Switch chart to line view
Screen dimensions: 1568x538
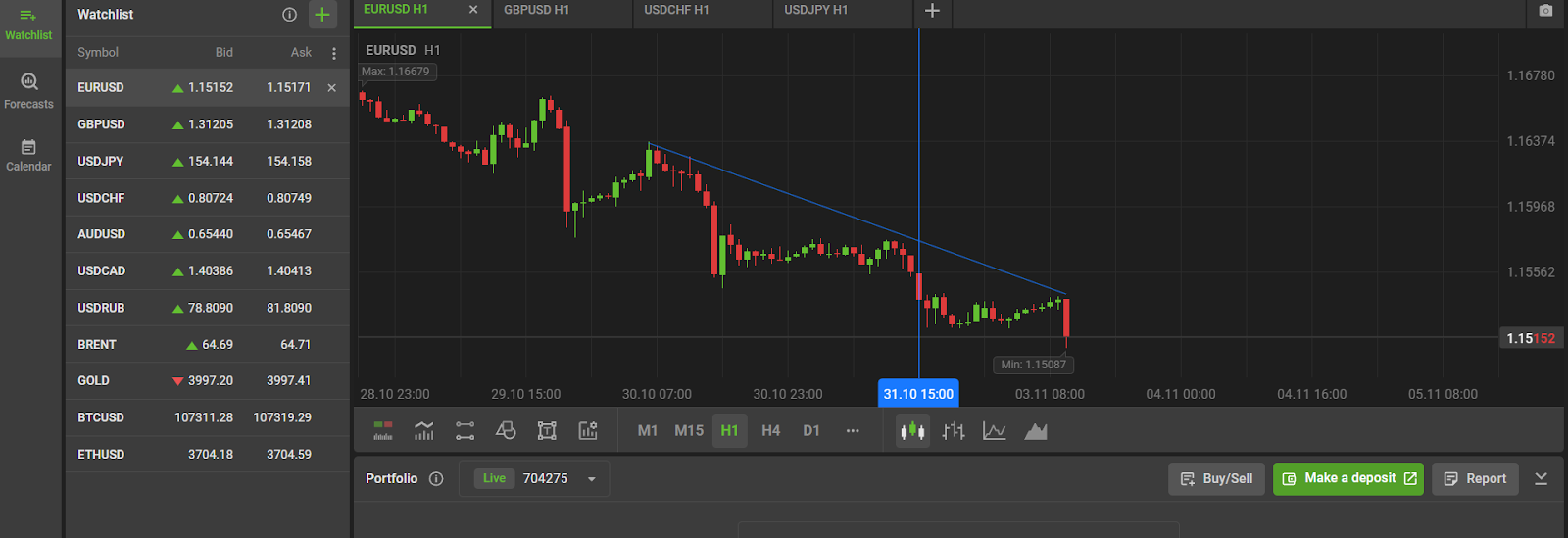[x=995, y=431]
